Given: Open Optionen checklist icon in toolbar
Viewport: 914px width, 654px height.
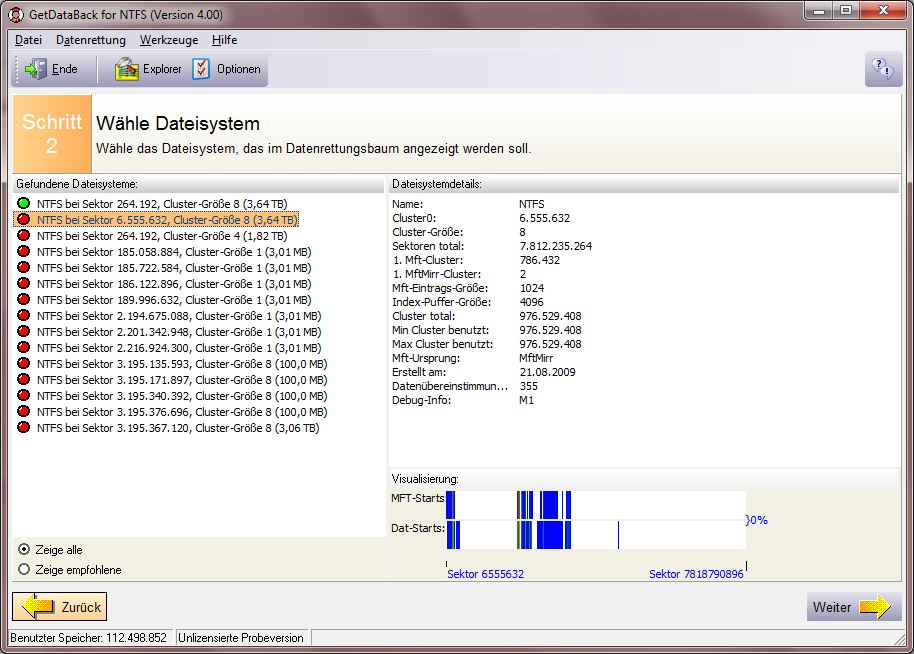Looking at the screenshot, I should point(201,69).
